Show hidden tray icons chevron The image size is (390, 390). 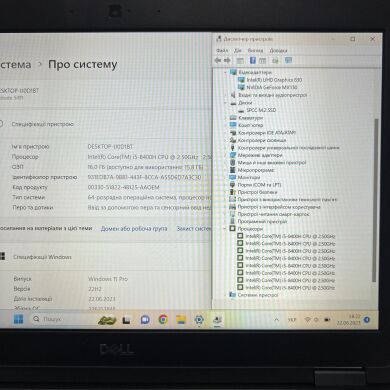point(276,320)
